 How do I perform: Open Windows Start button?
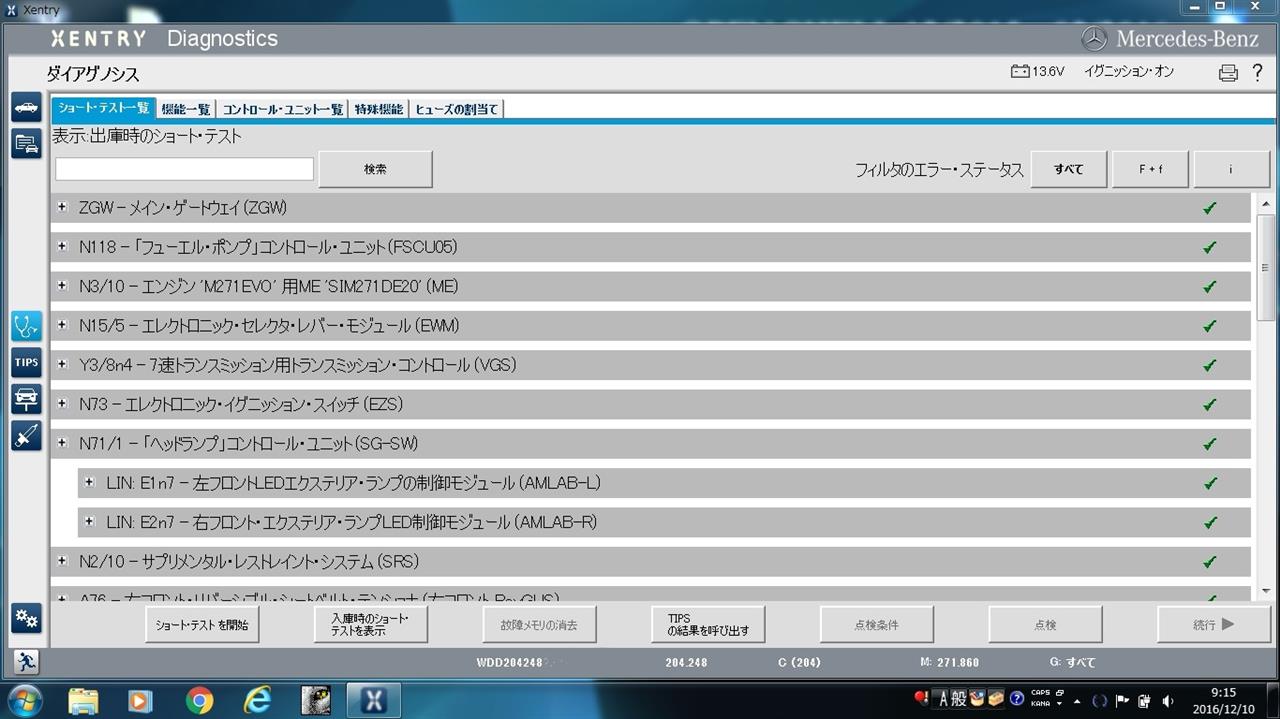click(x=23, y=700)
